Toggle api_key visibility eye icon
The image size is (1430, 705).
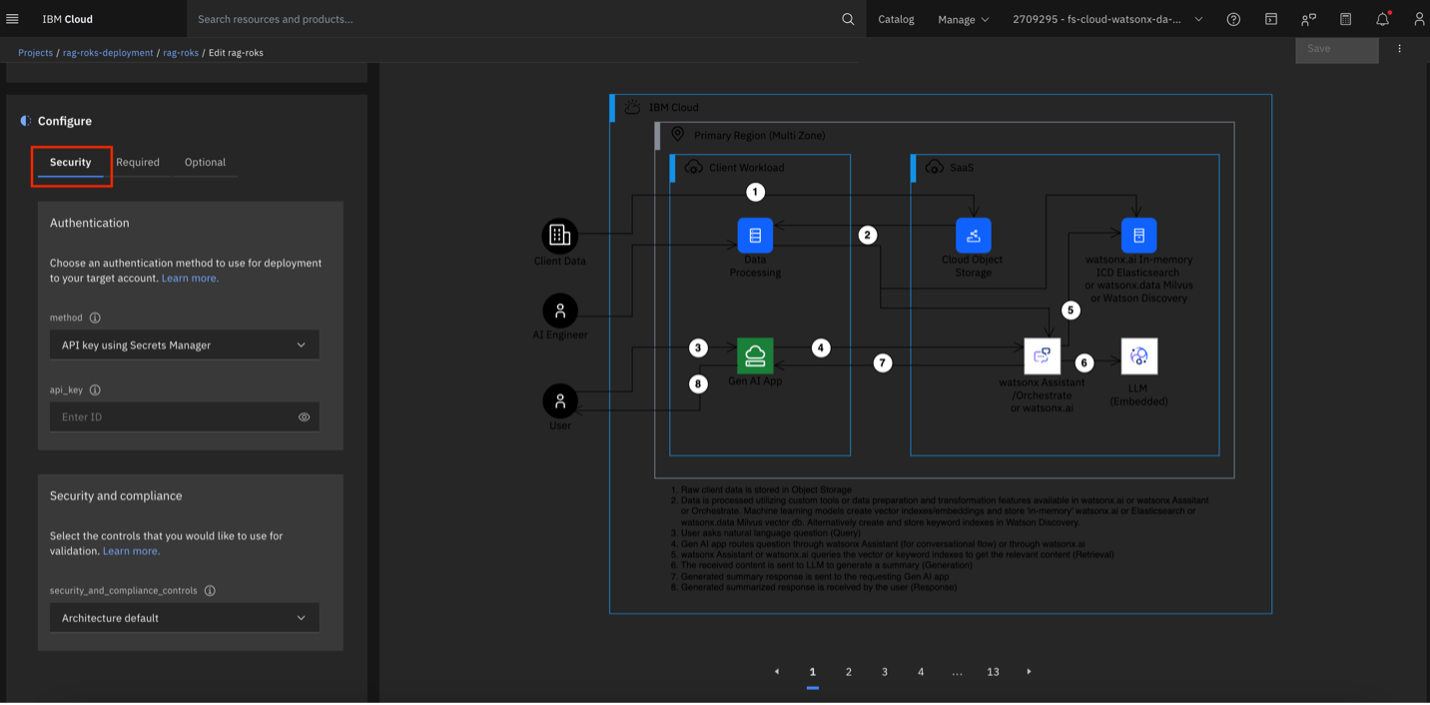[x=304, y=417]
